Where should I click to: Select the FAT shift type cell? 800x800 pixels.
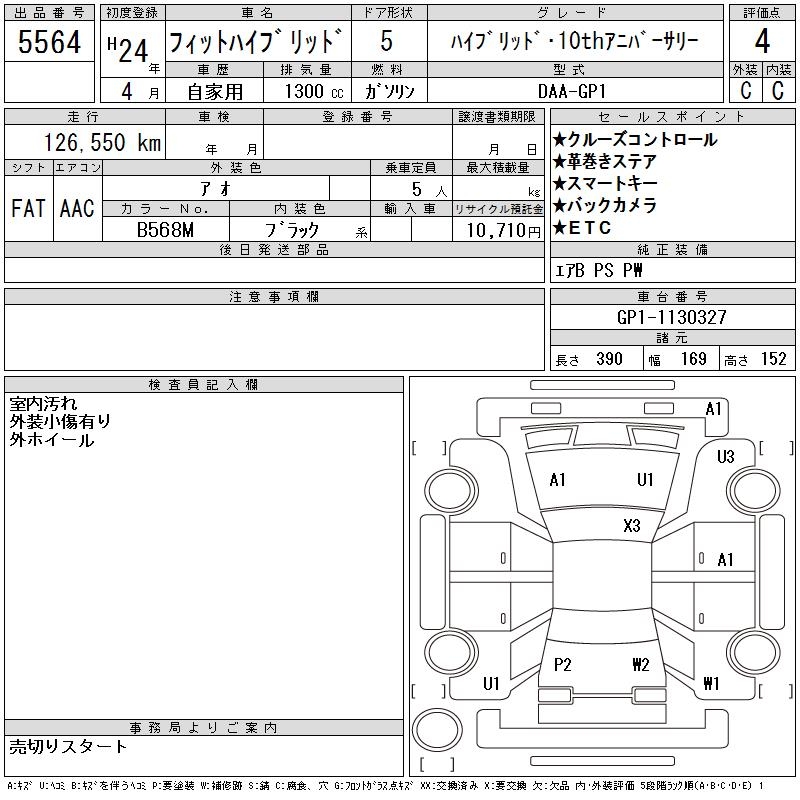tap(28, 208)
